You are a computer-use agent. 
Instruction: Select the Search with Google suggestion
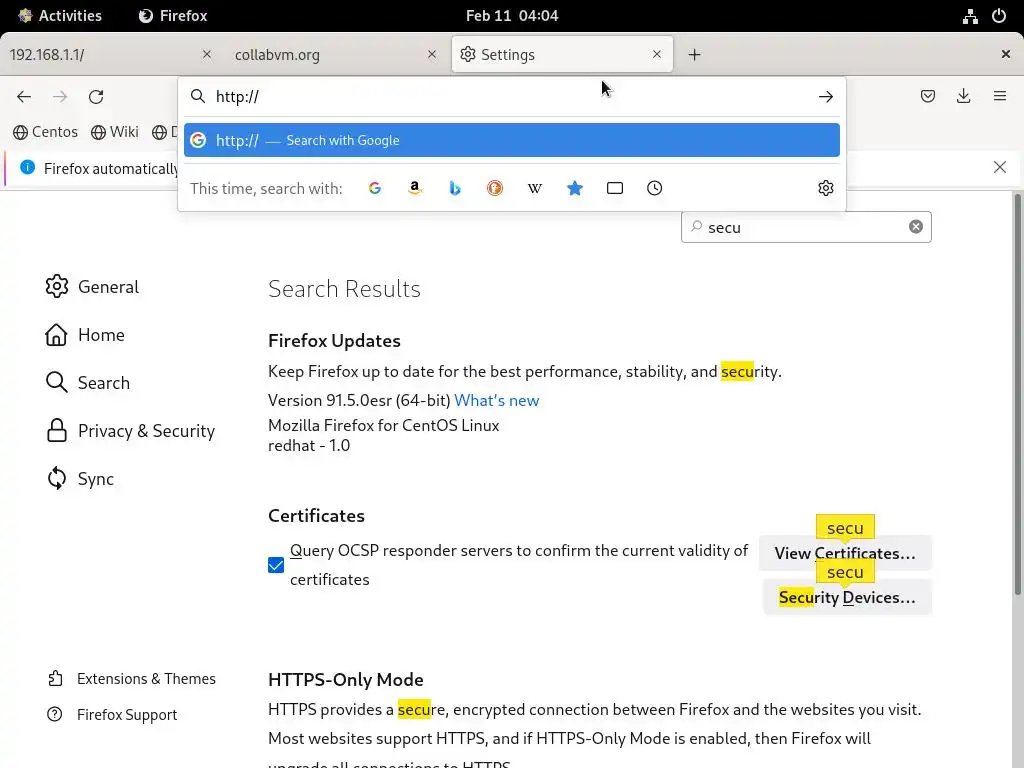pos(511,140)
